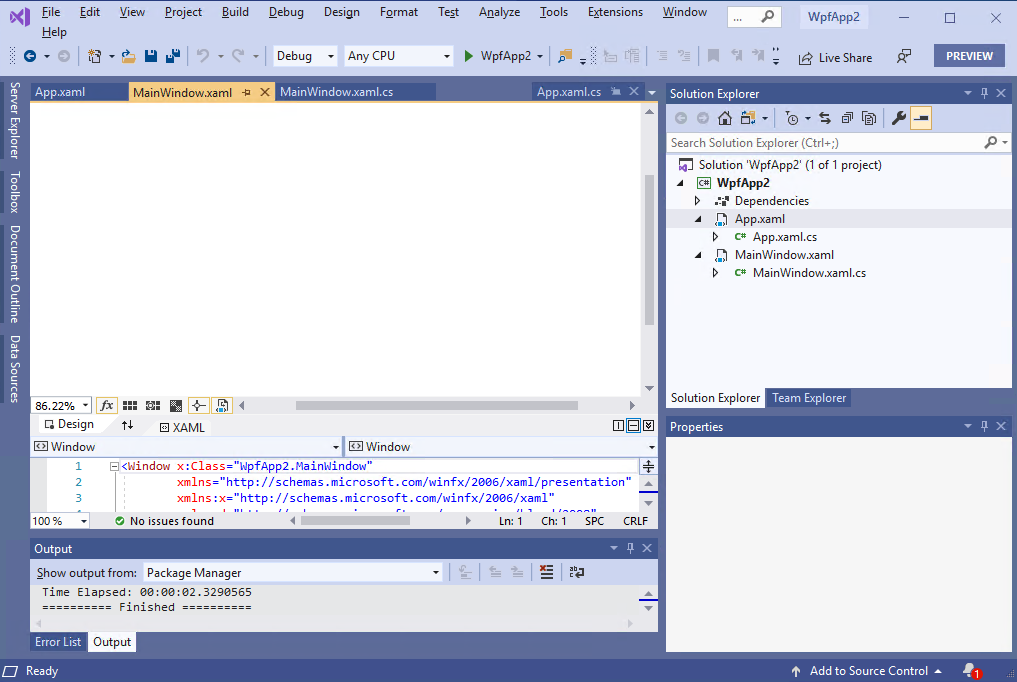Screen dimensions: 1017x682
Task: Toggle the Disable project code icon
Action: click(222, 406)
